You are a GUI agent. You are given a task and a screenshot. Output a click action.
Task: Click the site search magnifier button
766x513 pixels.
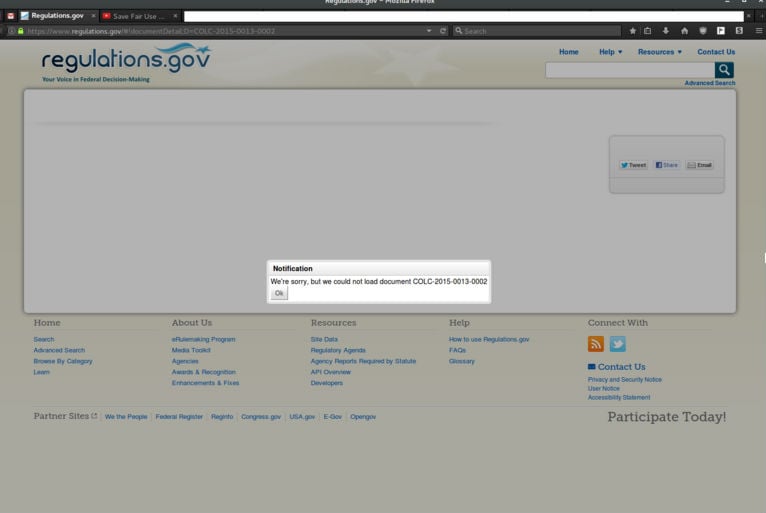click(724, 70)
